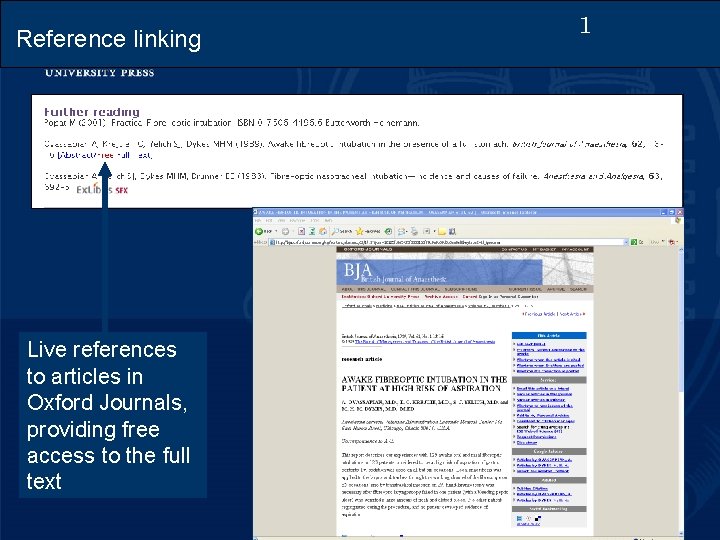720x540 pixels.
Task: Open the Back history dropdown arrow
Action: (276, 231)
